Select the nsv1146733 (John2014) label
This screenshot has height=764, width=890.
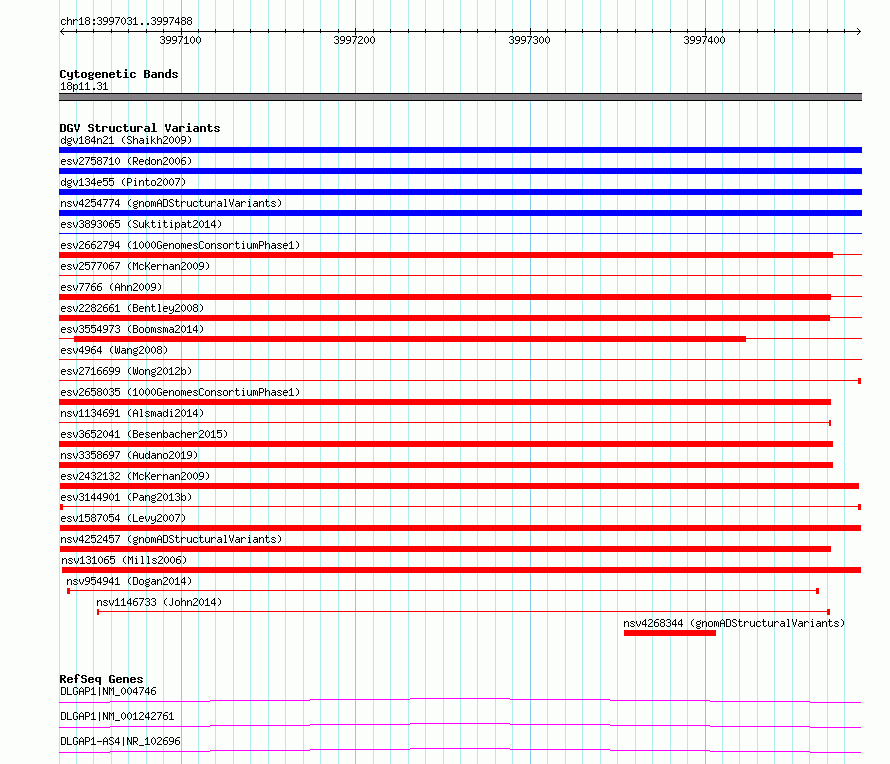[159, 602]
